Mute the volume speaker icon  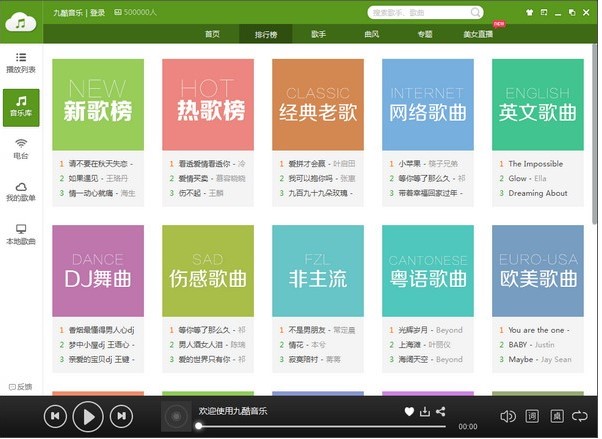point(507,416)
